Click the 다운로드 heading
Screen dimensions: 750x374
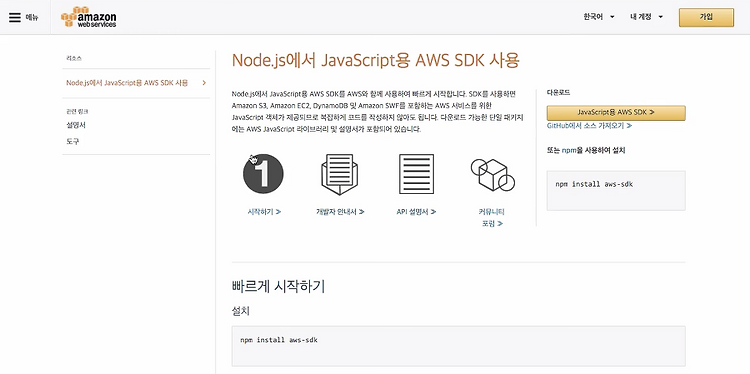pos(558,93)
